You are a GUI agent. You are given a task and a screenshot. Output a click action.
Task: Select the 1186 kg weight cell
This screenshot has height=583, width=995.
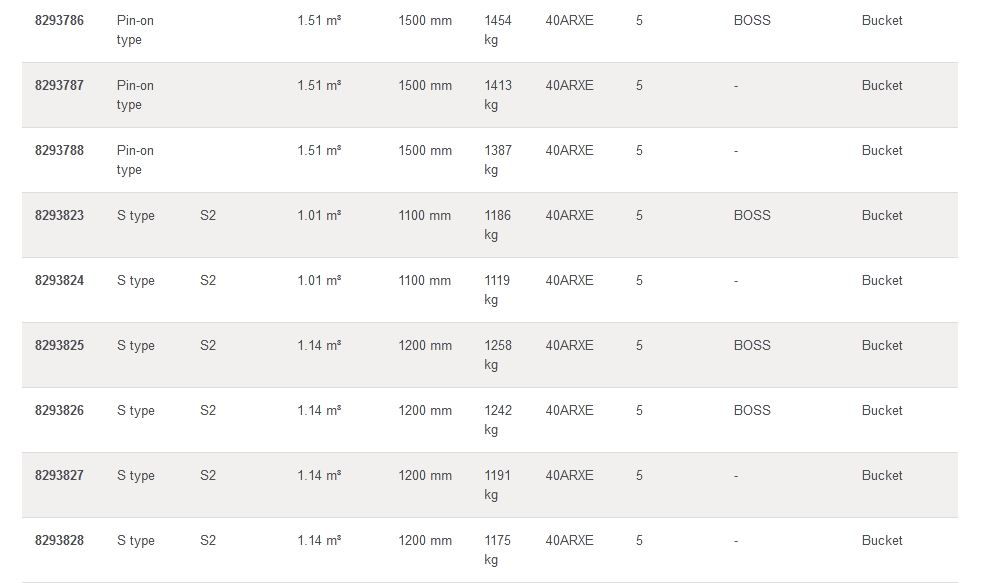pyautogui.click(x=497, y=225)
